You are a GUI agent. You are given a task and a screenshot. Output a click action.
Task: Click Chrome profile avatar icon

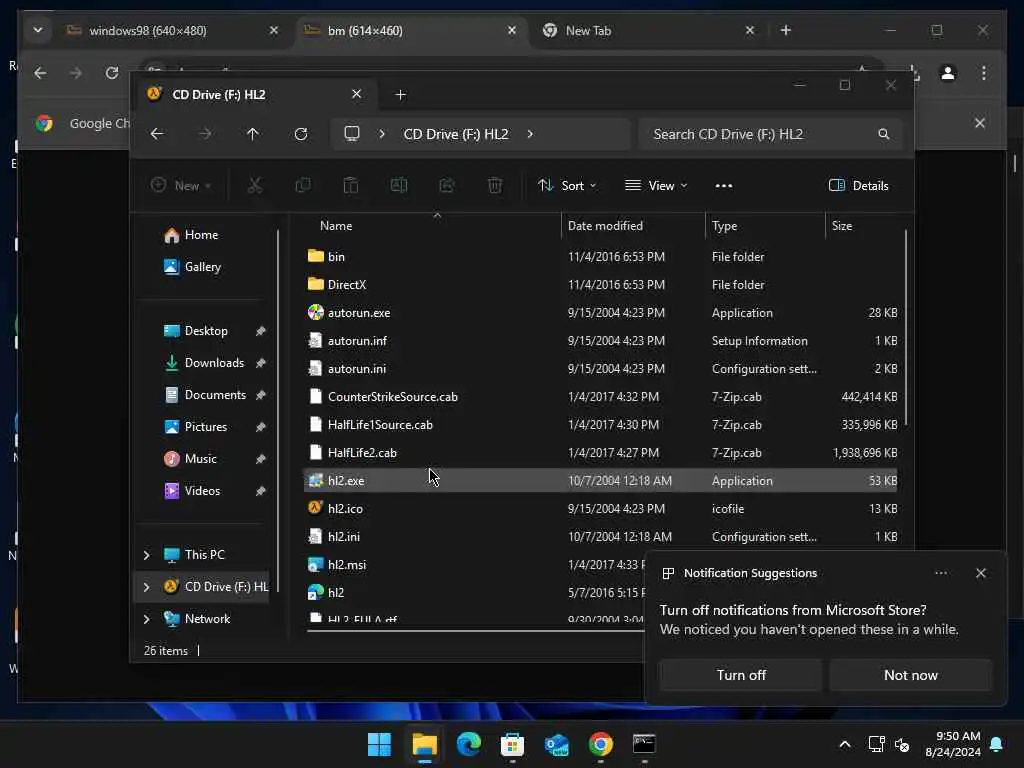[948, 73]
